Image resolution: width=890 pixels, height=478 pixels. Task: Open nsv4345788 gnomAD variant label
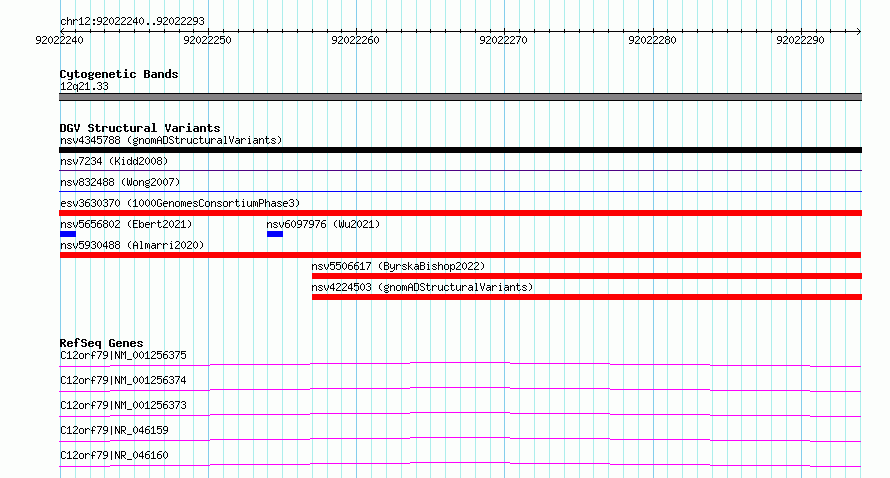point(171,140)
